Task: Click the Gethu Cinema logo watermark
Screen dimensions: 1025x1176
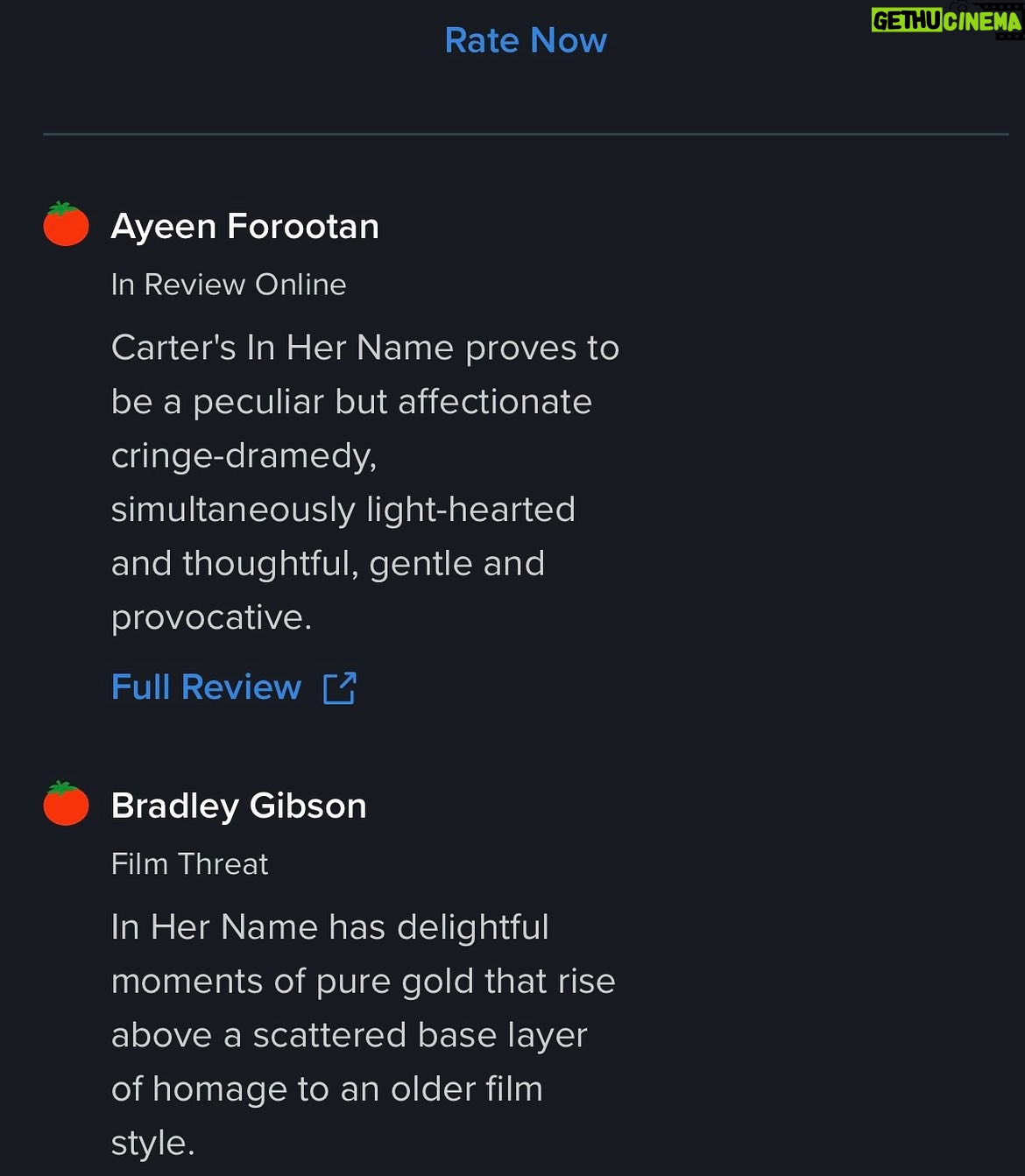Action: point(946,20)
